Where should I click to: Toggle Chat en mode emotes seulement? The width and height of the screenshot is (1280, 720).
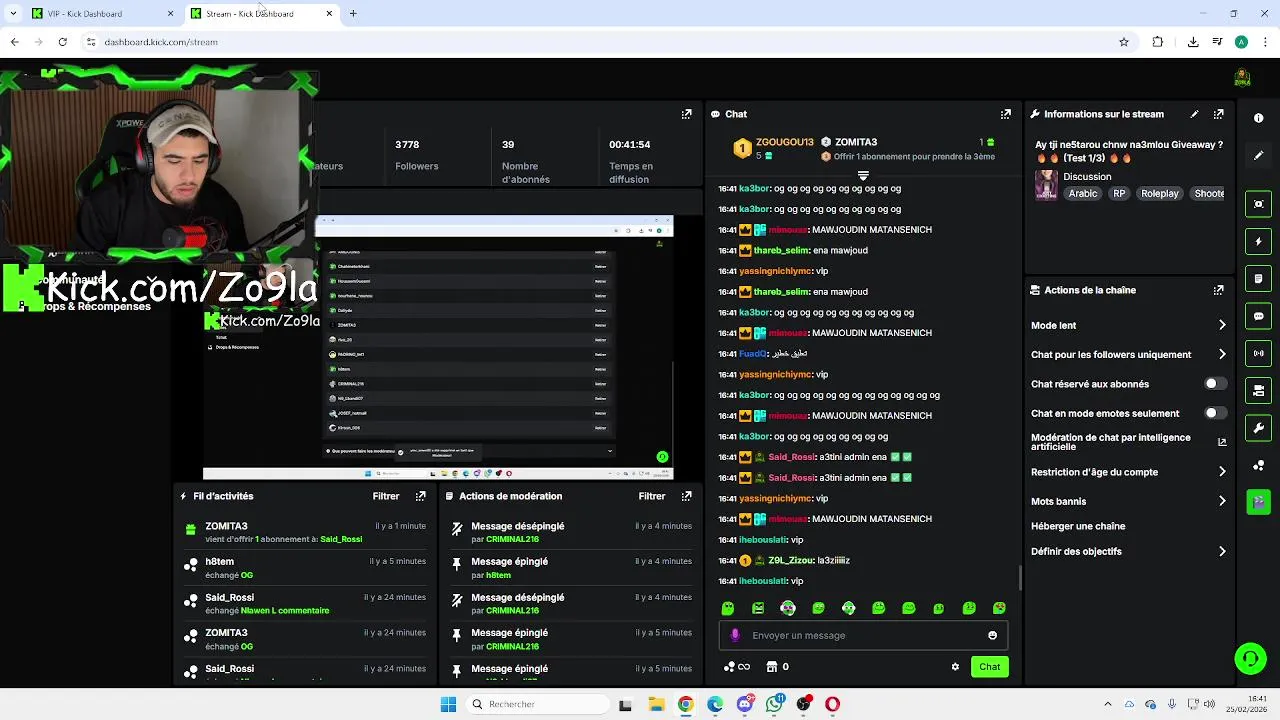pyautogui.click(x=1214, y=413)
